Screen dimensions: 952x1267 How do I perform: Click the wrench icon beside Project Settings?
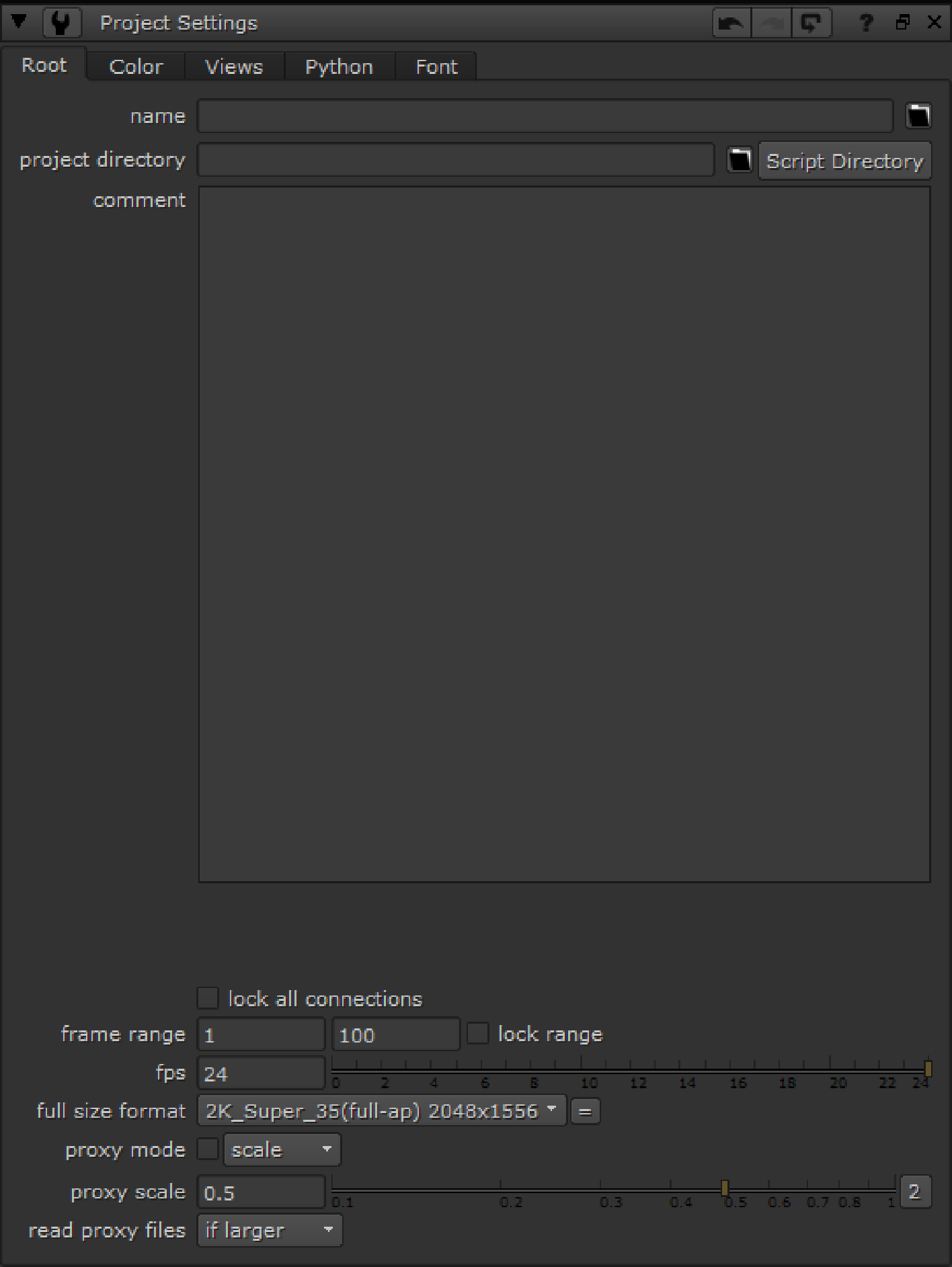click(x=61, y=23)
